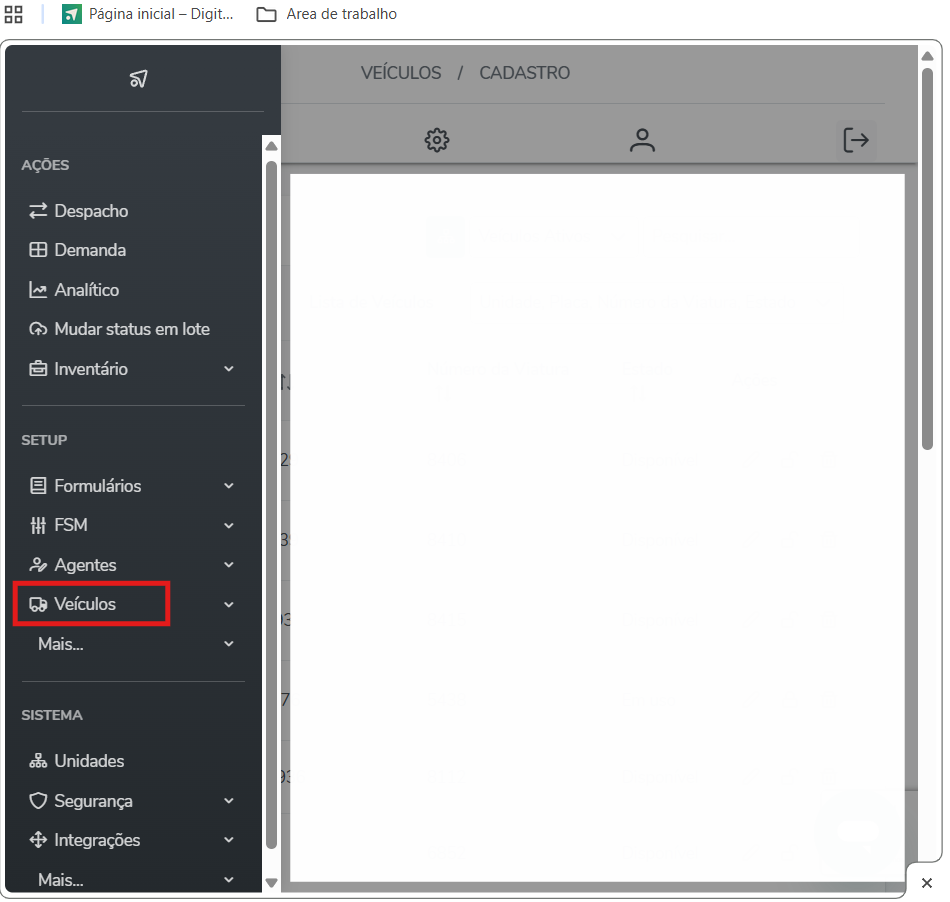Select Mudar status em lote
The image size is (950, 902).
pyautogui.click(x=131, y=329)
